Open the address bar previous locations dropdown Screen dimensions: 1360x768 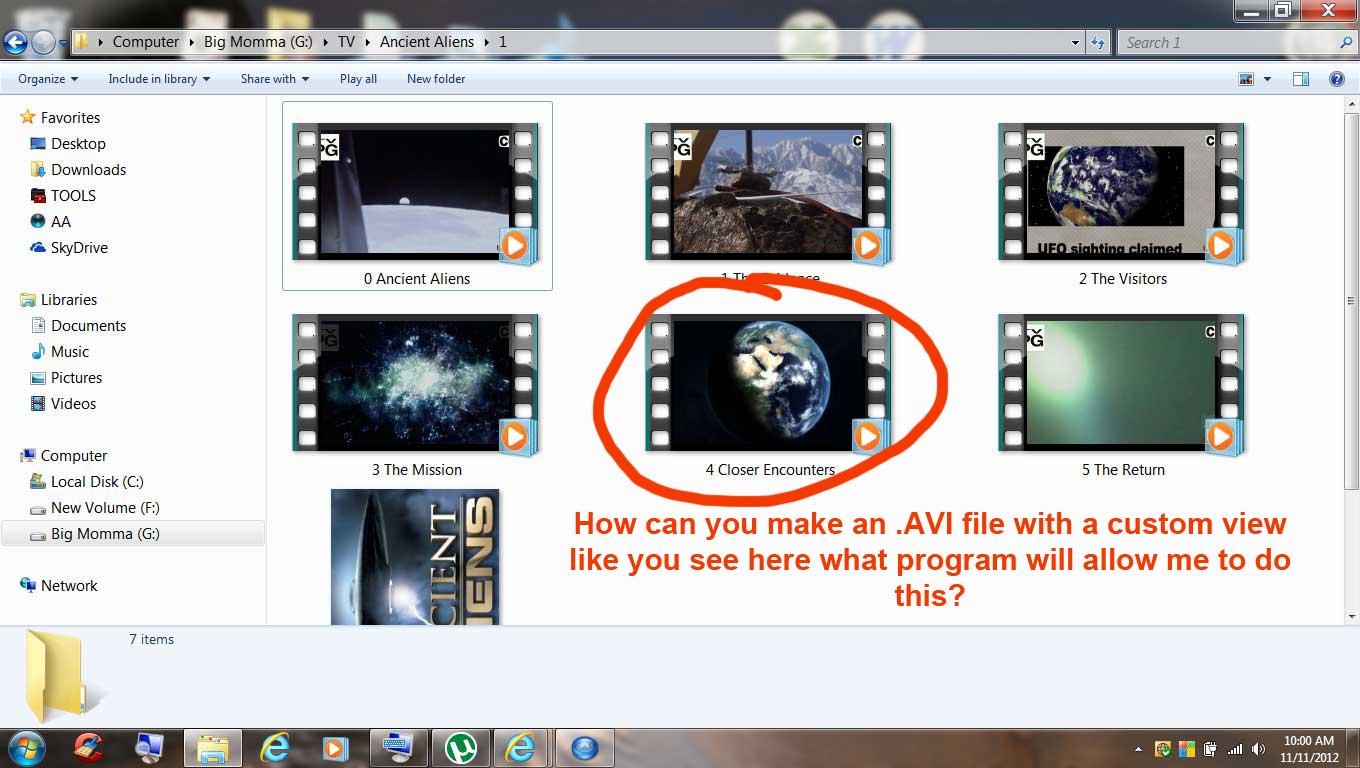coord(1076,42)
